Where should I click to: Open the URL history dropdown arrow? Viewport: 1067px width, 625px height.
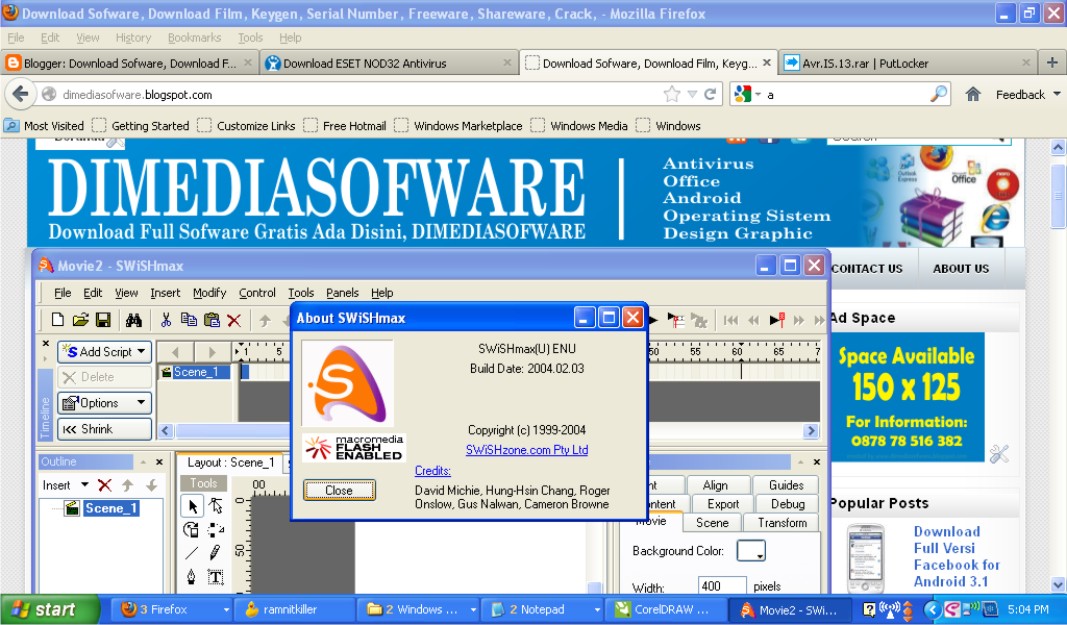pyautogui.click(x=692, y=94)
